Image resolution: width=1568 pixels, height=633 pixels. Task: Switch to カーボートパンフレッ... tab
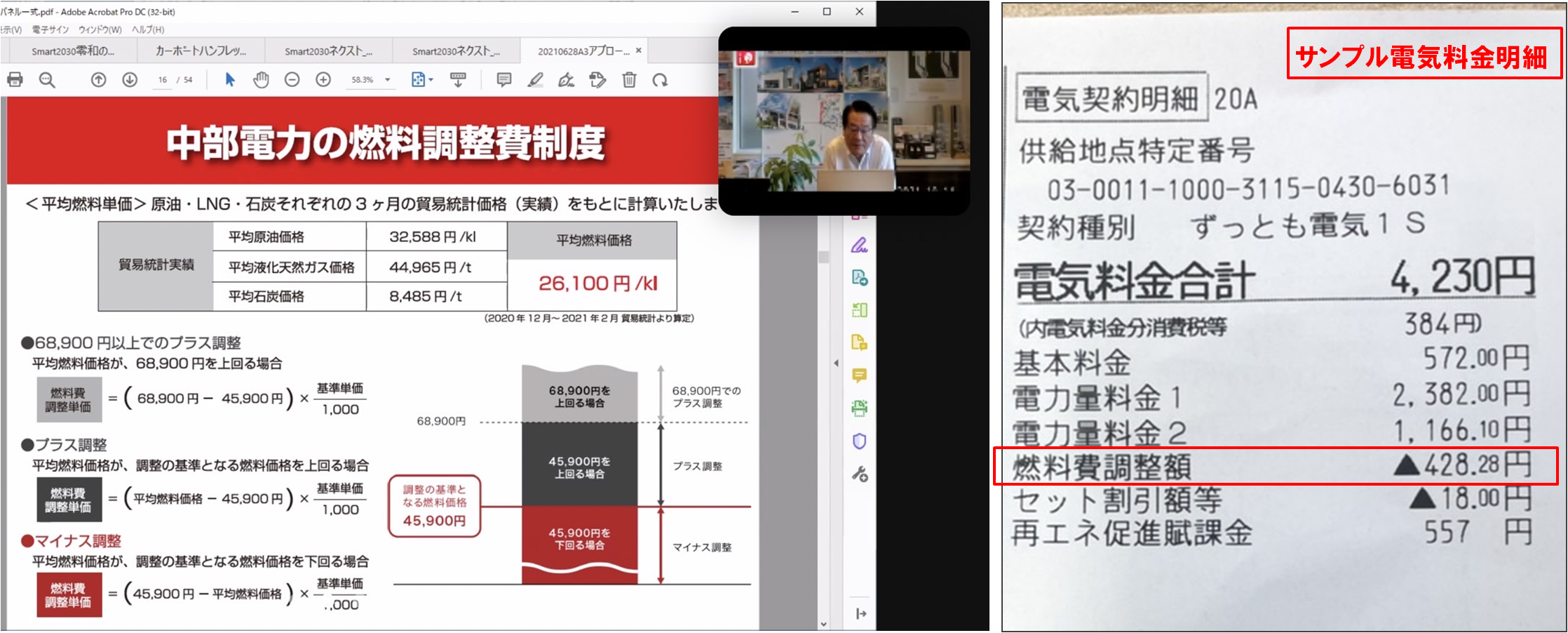(201, 51)
